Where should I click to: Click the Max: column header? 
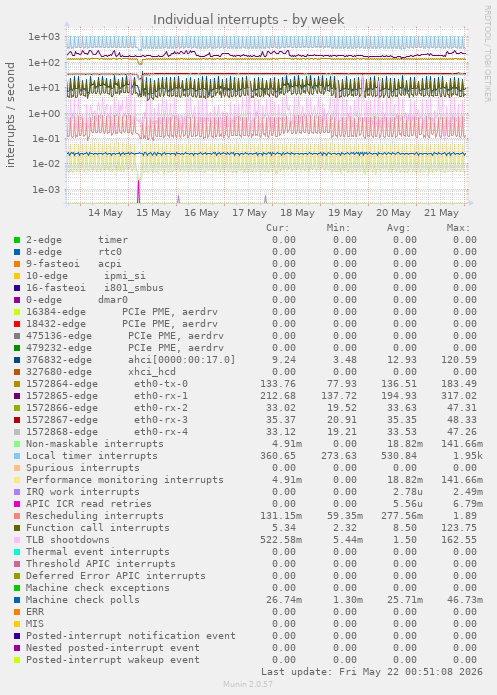458,228
